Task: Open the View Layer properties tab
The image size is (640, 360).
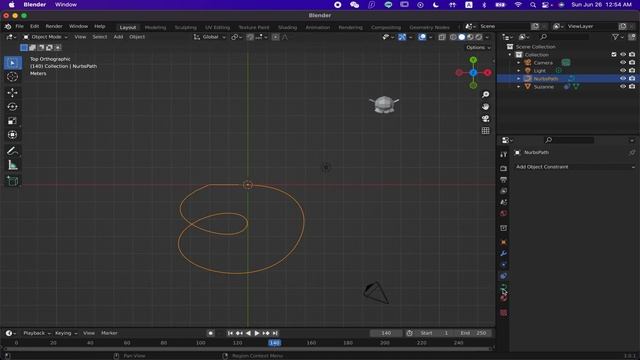Action: click(504, 191)
